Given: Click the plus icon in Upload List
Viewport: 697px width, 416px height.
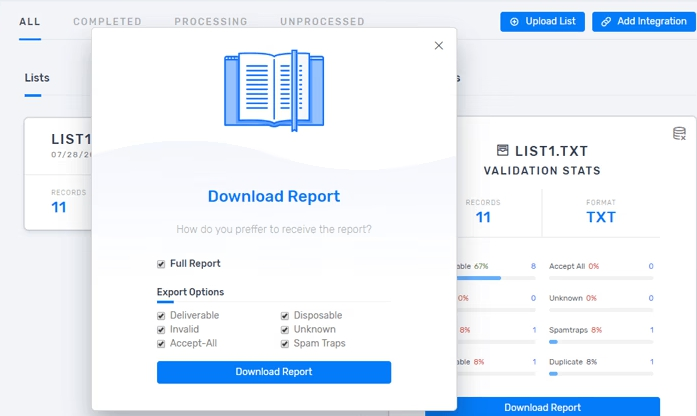Looking at the screenshot, I should [515, 22].
